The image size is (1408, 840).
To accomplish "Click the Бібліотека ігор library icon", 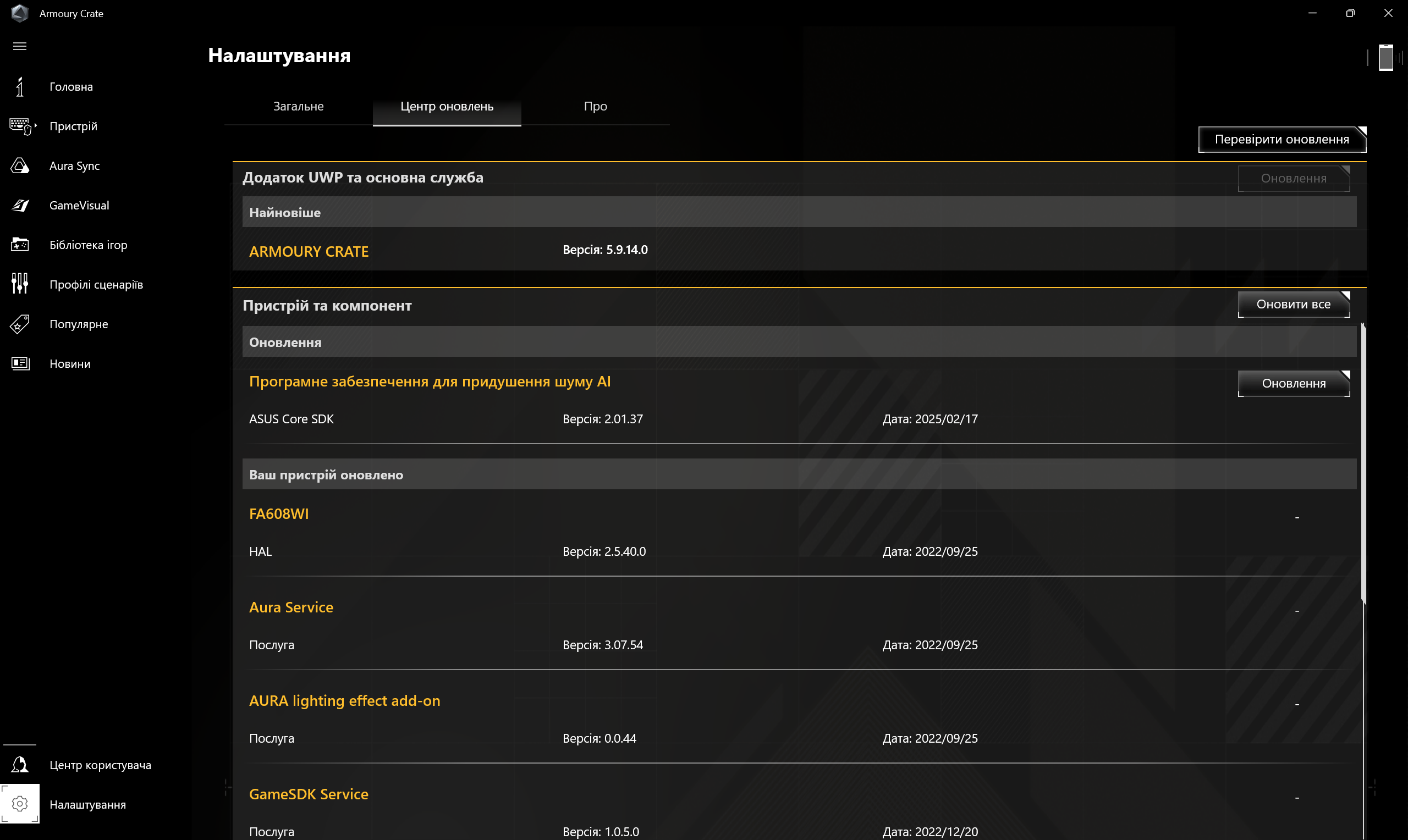I will tap(20, 245).
